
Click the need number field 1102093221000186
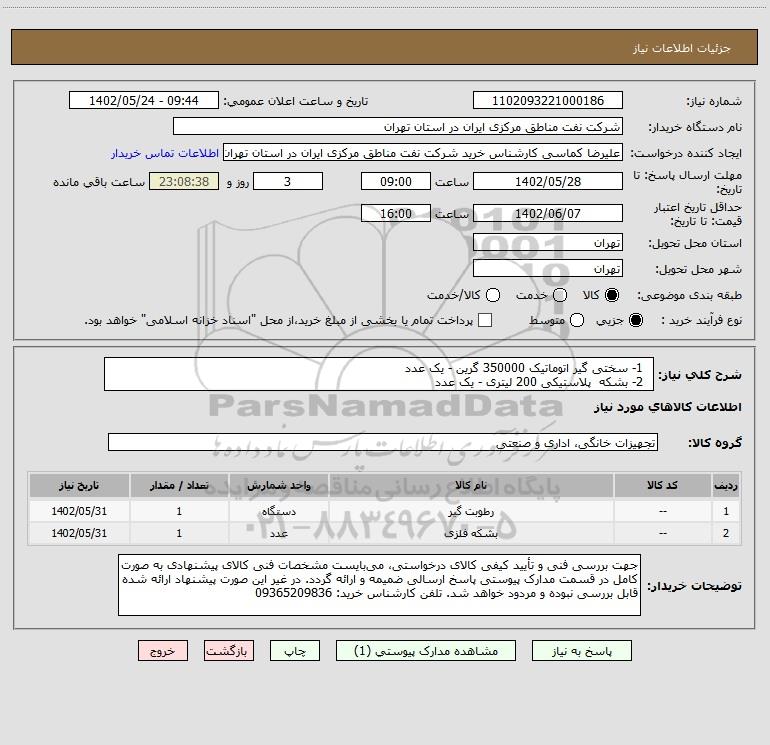point(548,101)
